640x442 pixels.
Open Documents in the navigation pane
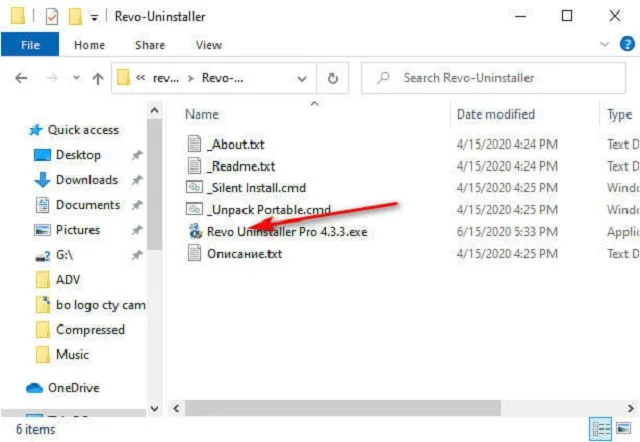coord(88,204)
